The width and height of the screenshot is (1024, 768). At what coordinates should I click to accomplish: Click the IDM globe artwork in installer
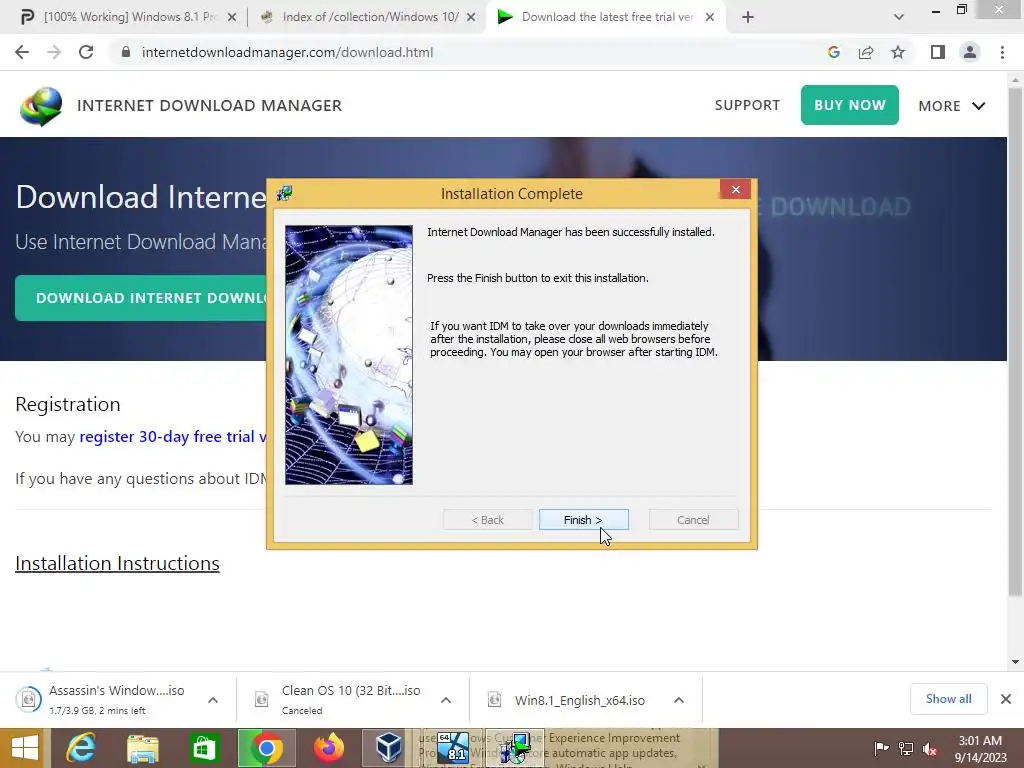349,355
